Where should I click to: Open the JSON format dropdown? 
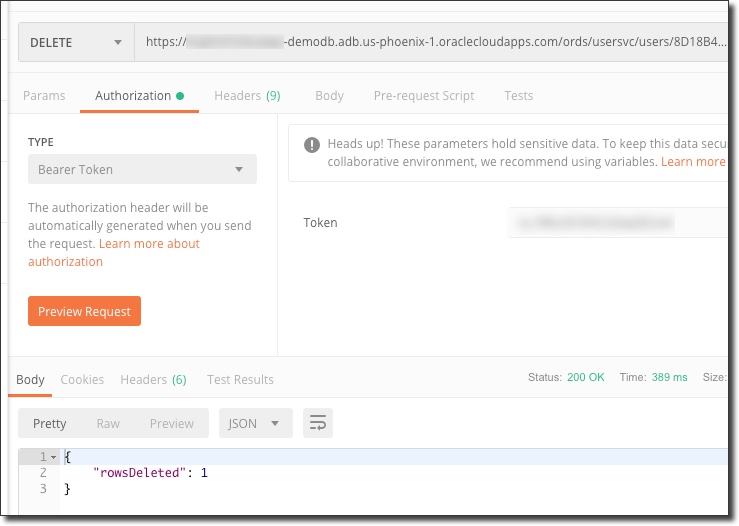click(x=255, y=423)
